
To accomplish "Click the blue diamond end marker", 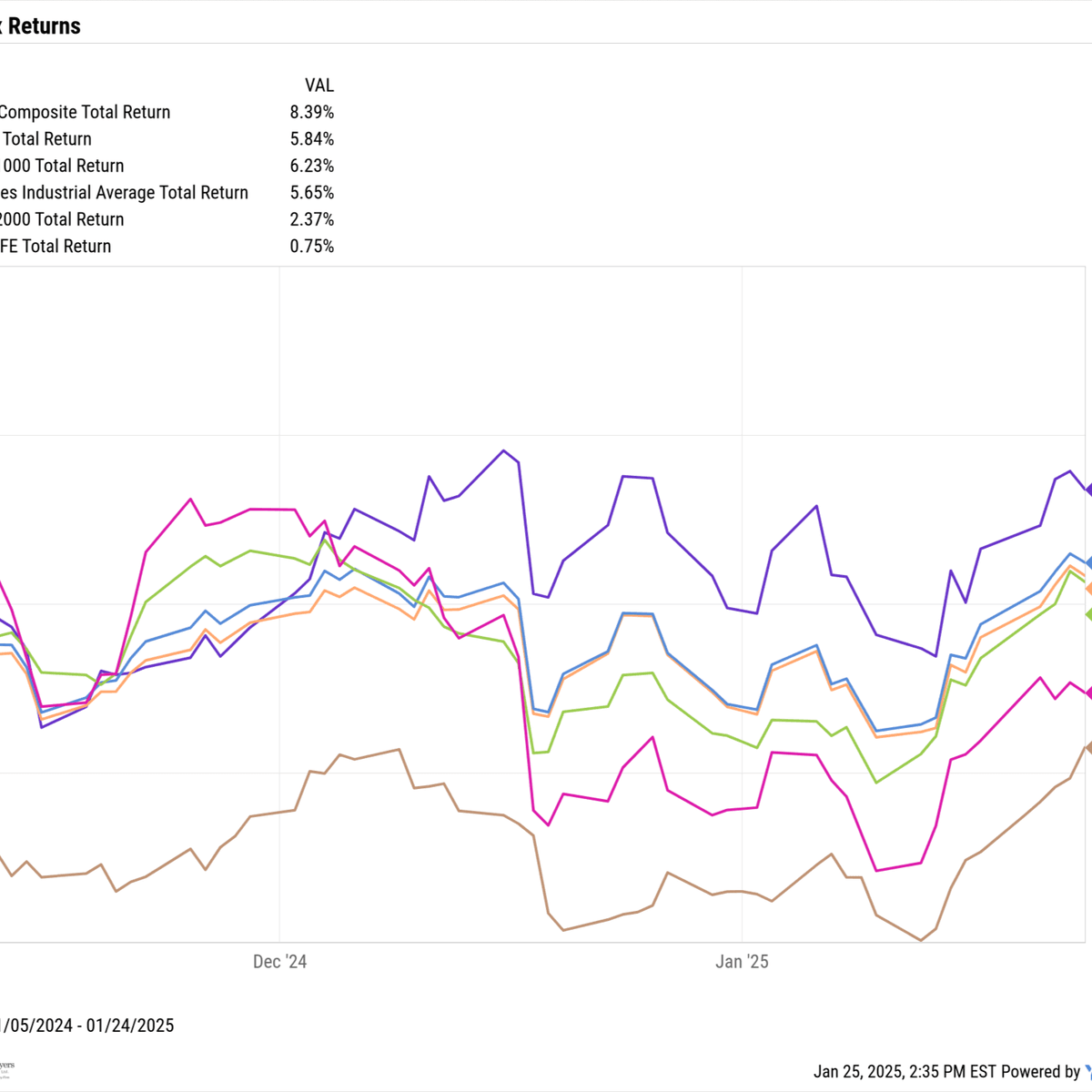I will click(x=1088, y=564).
